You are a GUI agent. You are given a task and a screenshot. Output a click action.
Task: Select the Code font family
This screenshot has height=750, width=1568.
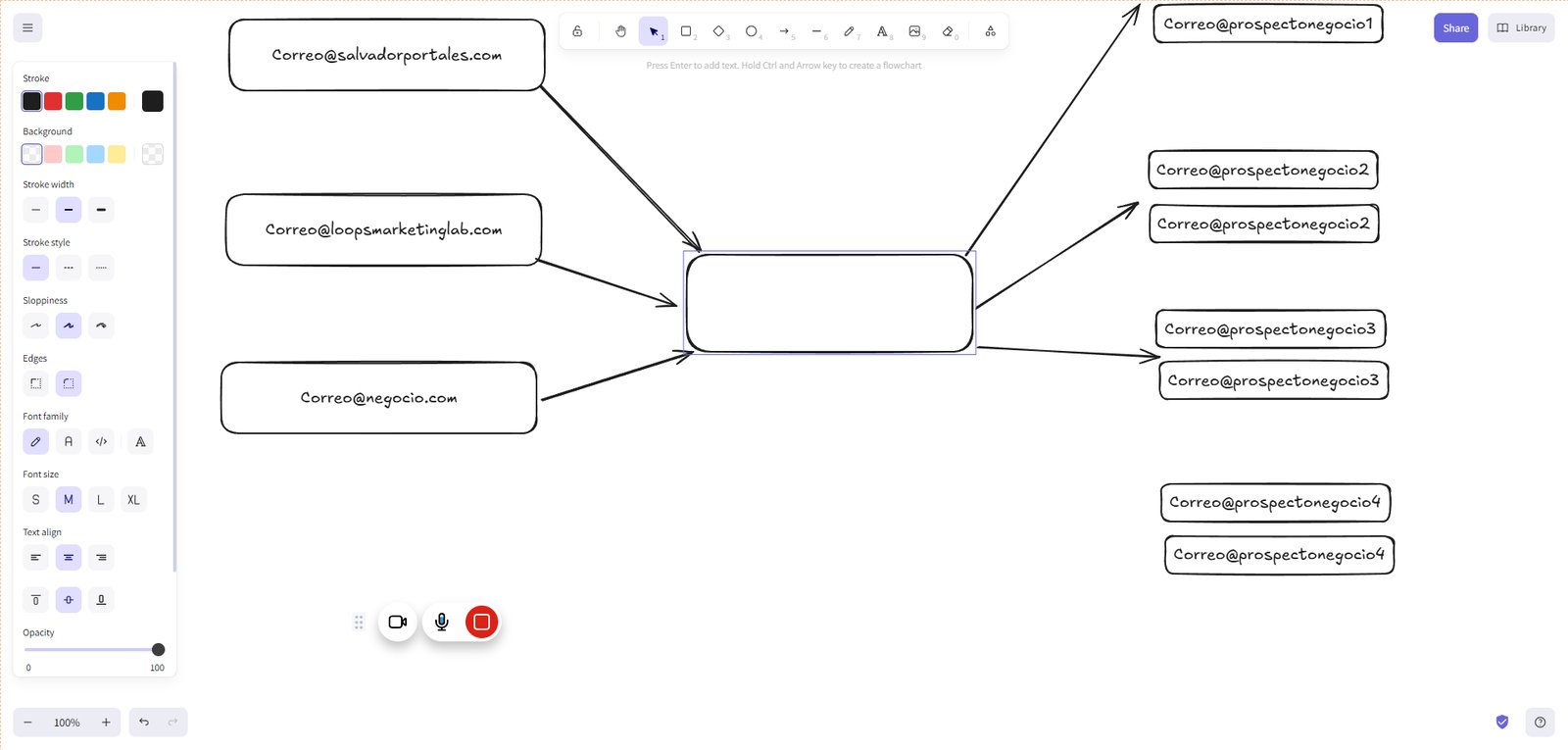(x=101, y=441)
